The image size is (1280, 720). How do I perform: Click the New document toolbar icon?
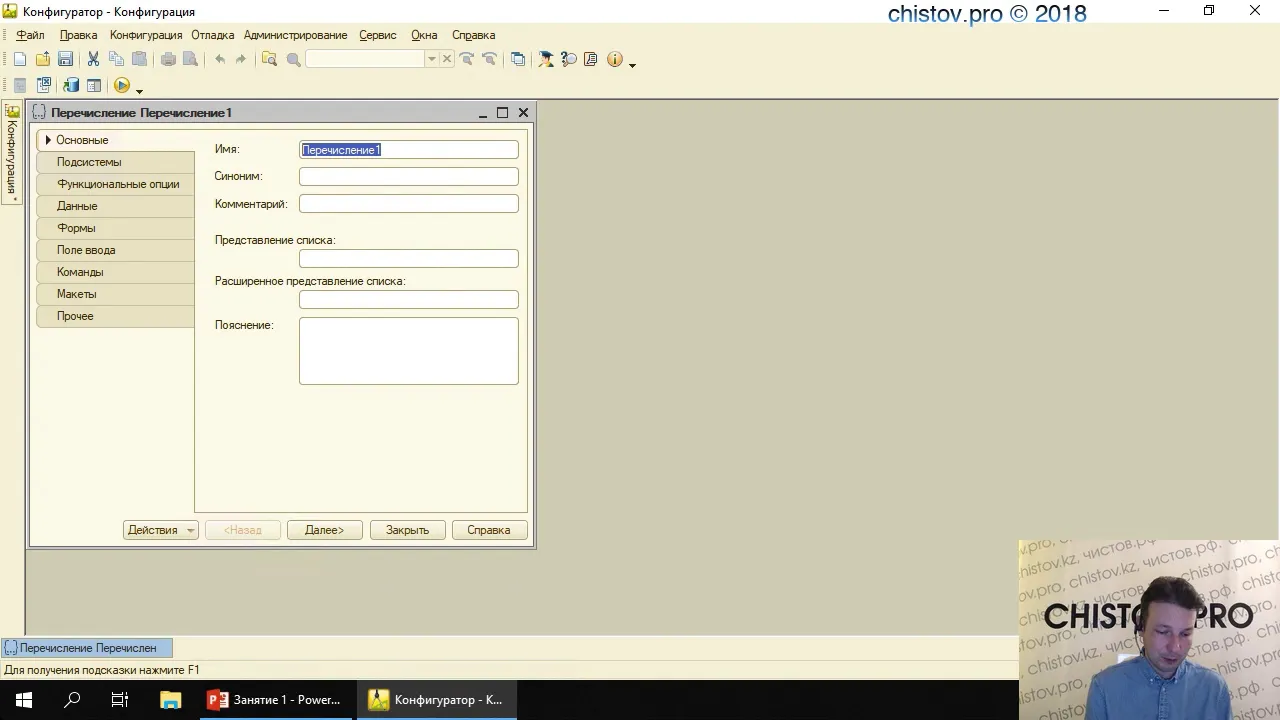(x=20, y=59)
